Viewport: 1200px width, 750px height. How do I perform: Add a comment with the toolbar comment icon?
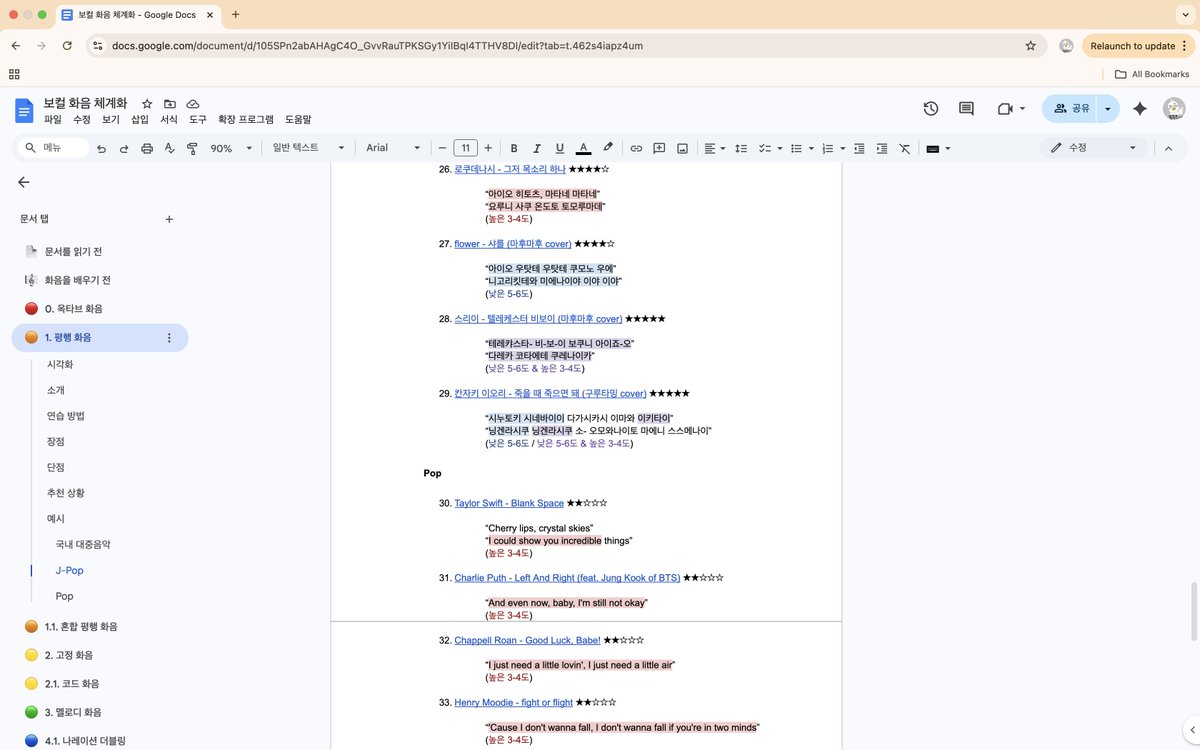[659, 148]
